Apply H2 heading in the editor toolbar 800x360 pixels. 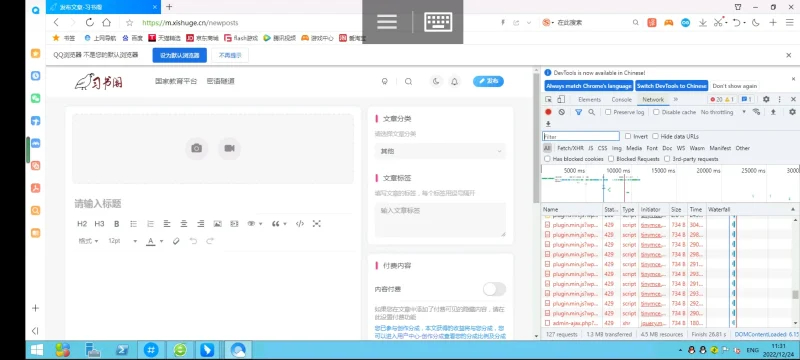point(82,224)
